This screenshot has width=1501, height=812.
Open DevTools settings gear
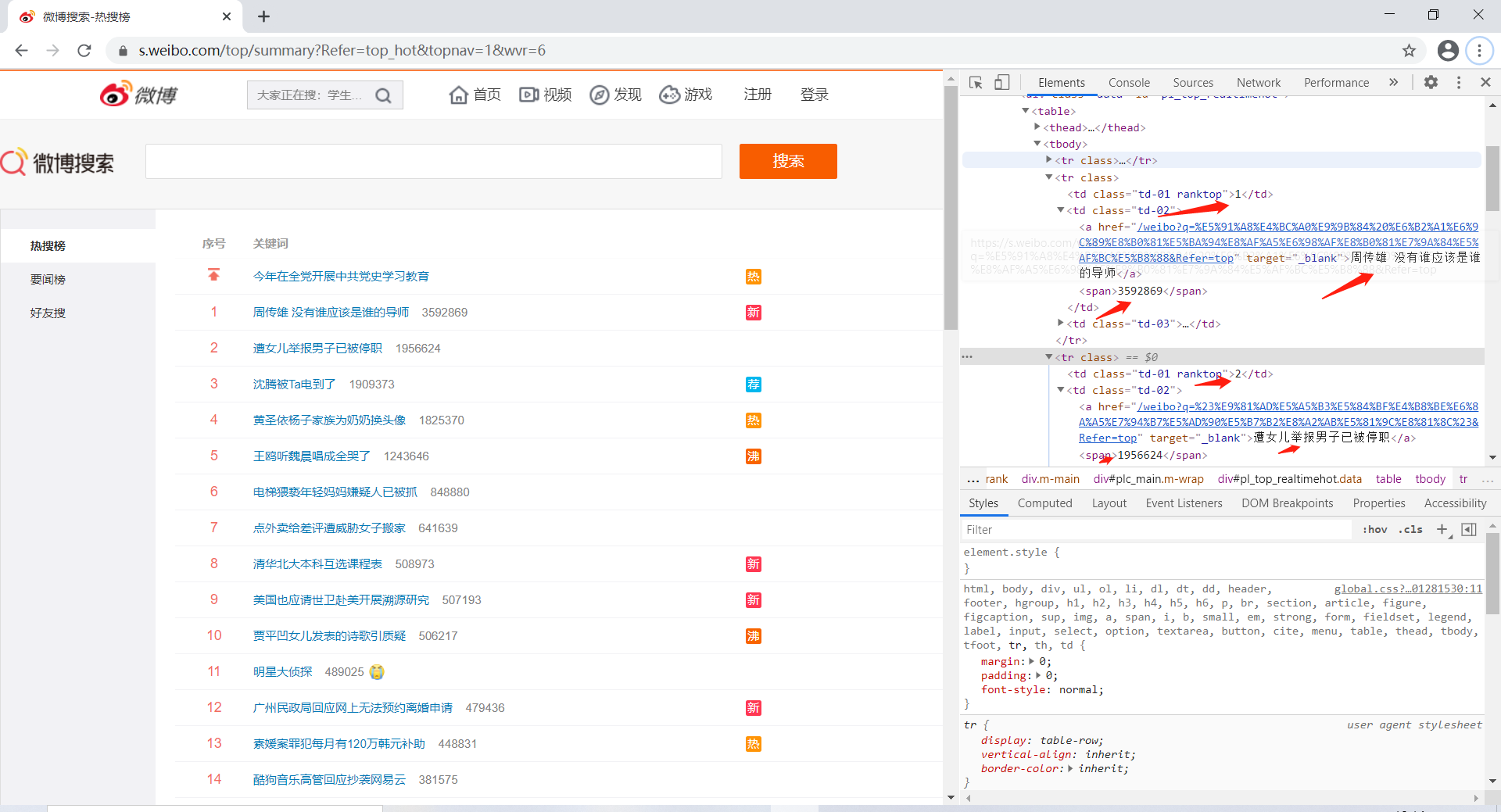[x=1431, y=82]
